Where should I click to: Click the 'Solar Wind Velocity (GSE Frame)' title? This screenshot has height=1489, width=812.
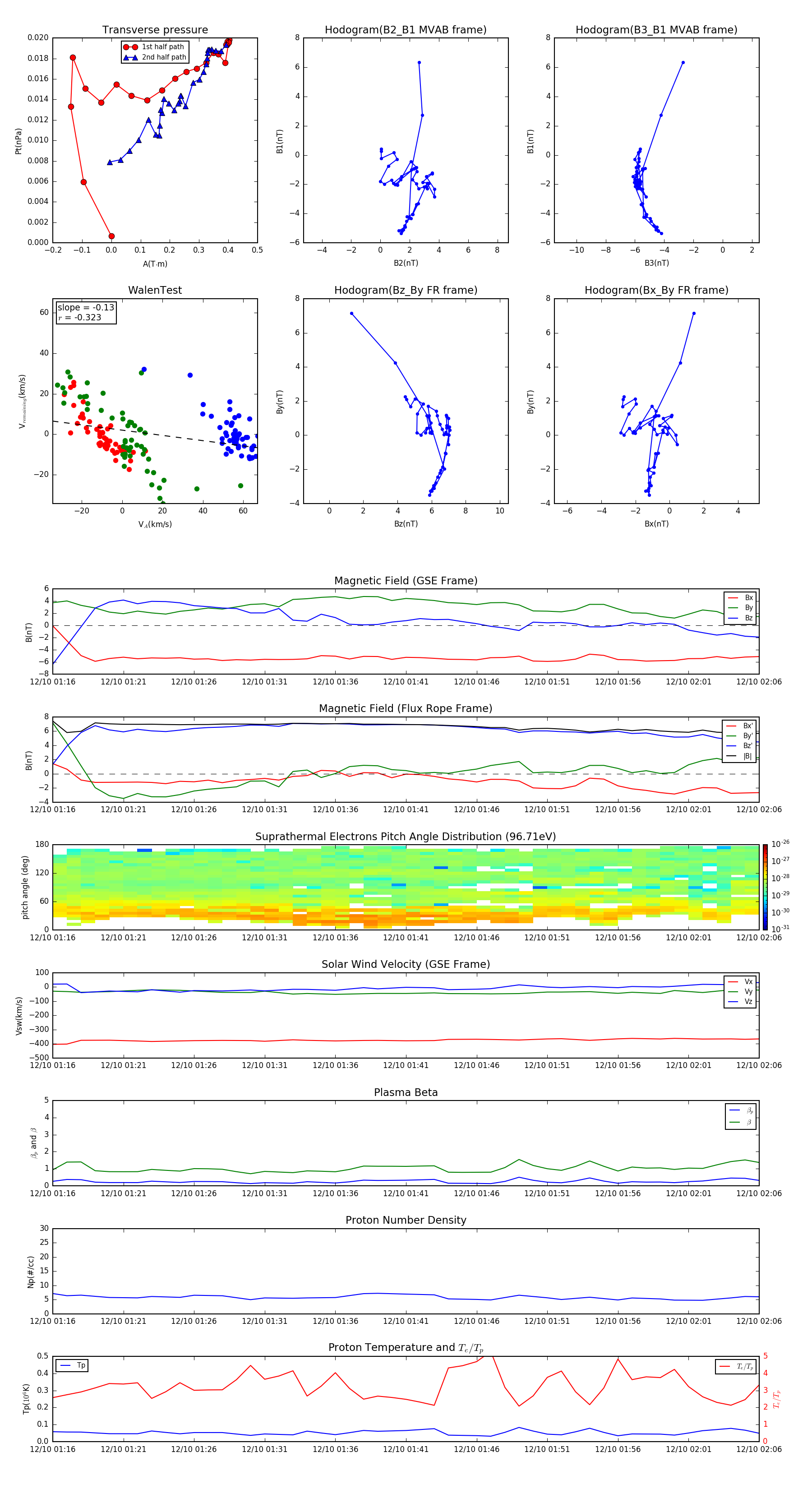pyautogui.click(x=406, y=964)
